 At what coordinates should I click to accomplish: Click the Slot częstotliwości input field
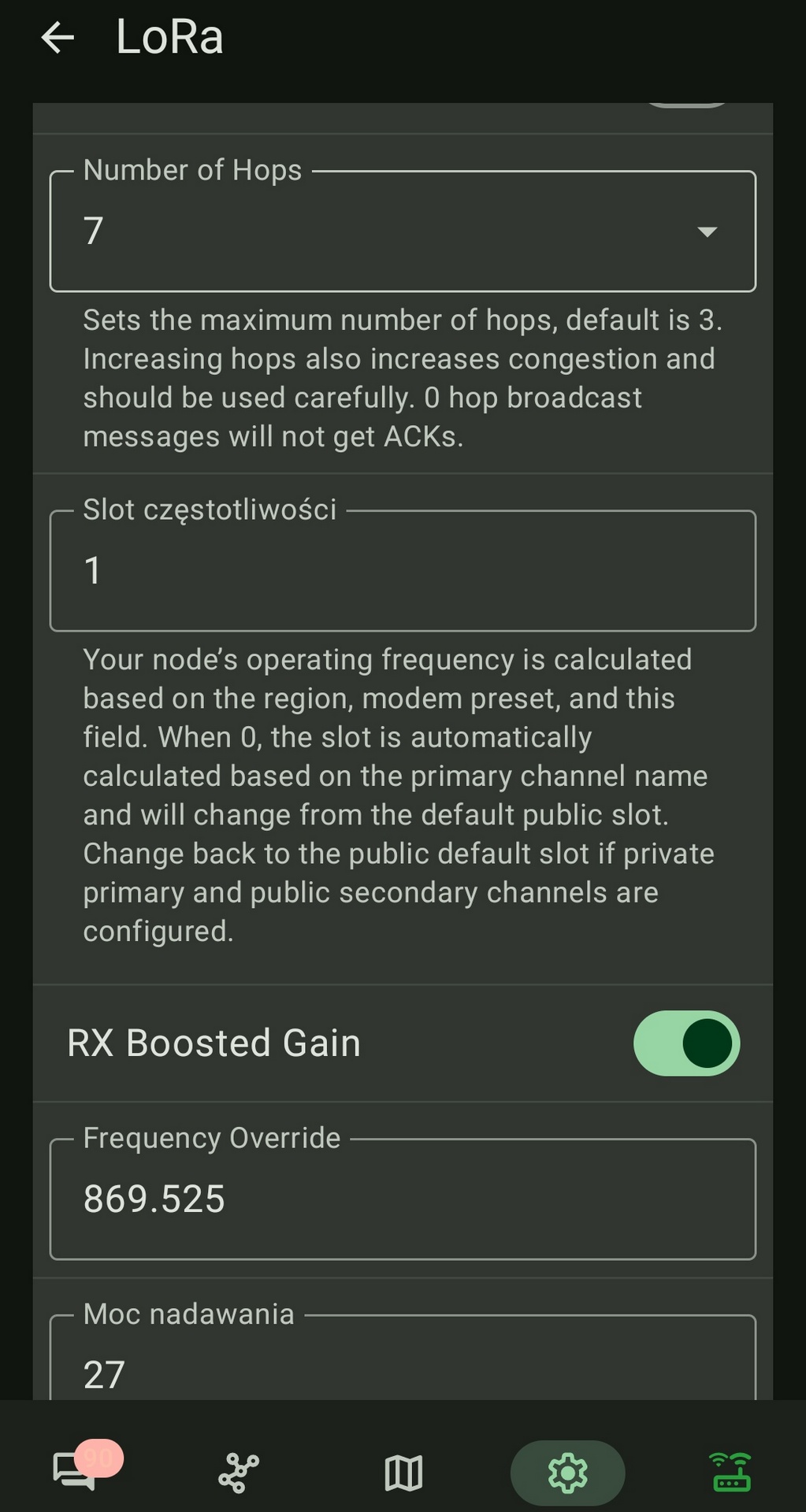click(402, 571)
